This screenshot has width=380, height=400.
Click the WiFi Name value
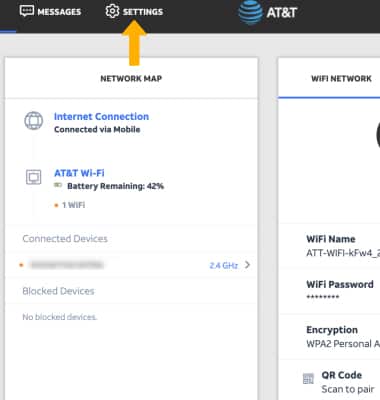[x=343, y=253]
